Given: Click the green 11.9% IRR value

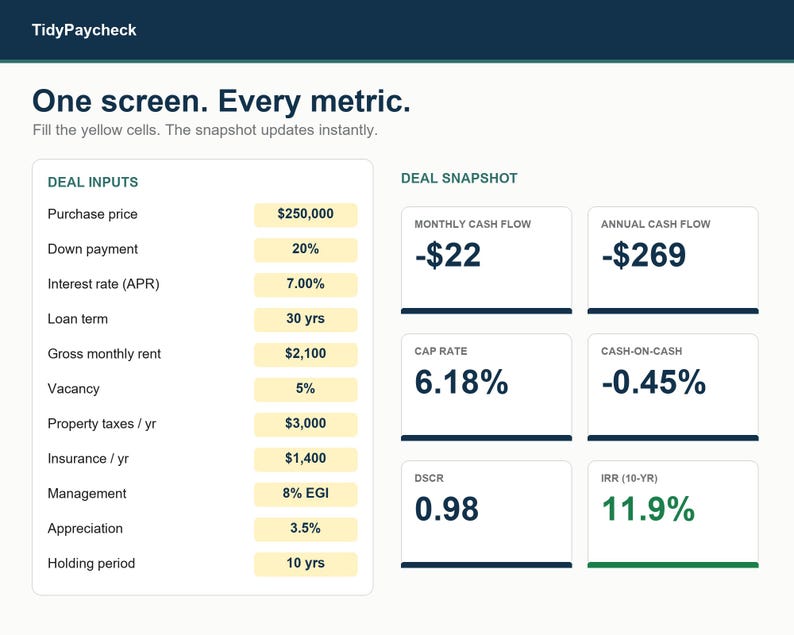Looking at the screenshot, I should coord(648,509).
